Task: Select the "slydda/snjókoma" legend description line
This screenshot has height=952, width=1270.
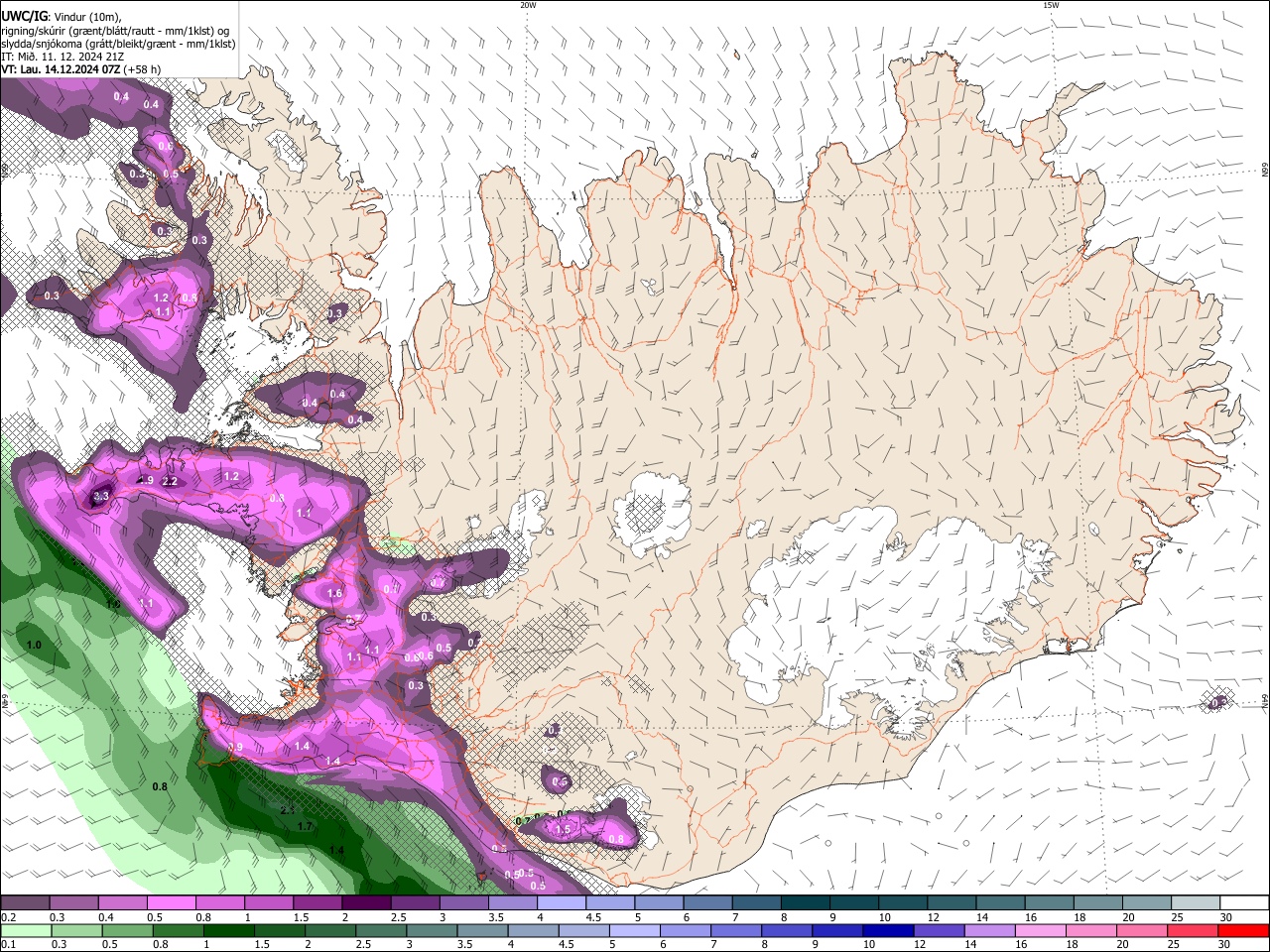Action: (118, 44)
